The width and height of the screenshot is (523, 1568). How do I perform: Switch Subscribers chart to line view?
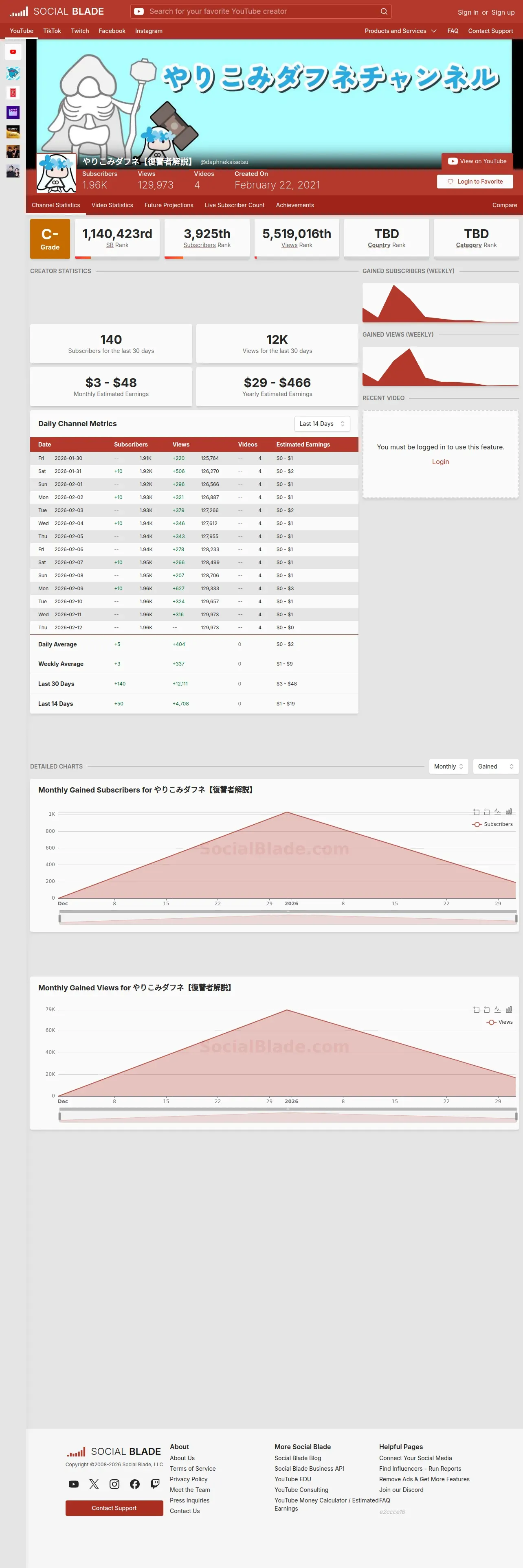[x=497, y=812]
